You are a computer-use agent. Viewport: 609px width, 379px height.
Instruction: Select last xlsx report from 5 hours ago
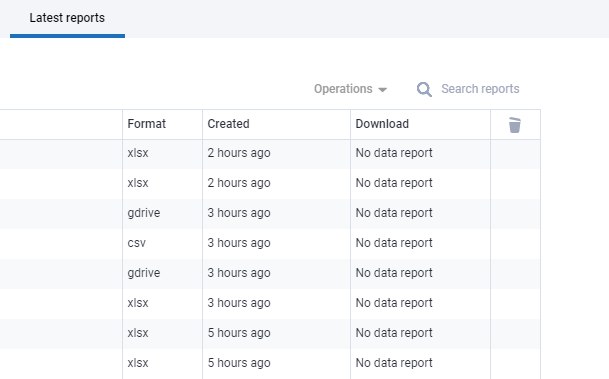[x=270, y=363]
